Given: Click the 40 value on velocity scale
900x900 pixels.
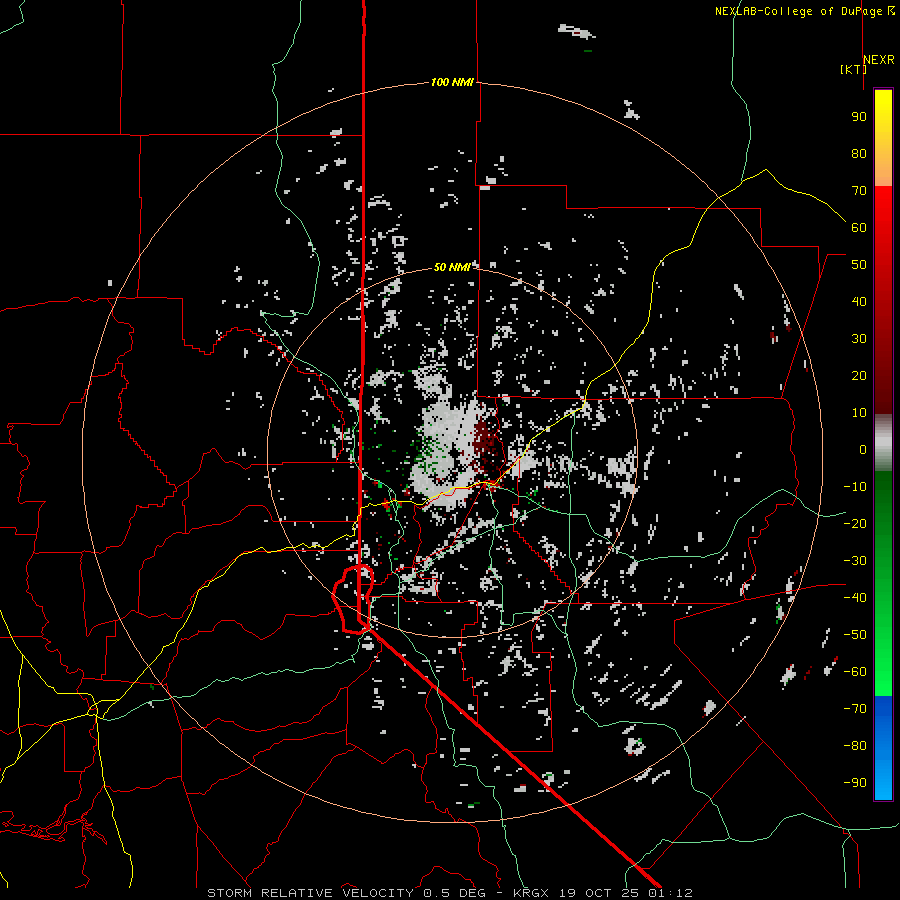Looking at the screenshot, I should point(859,302).
